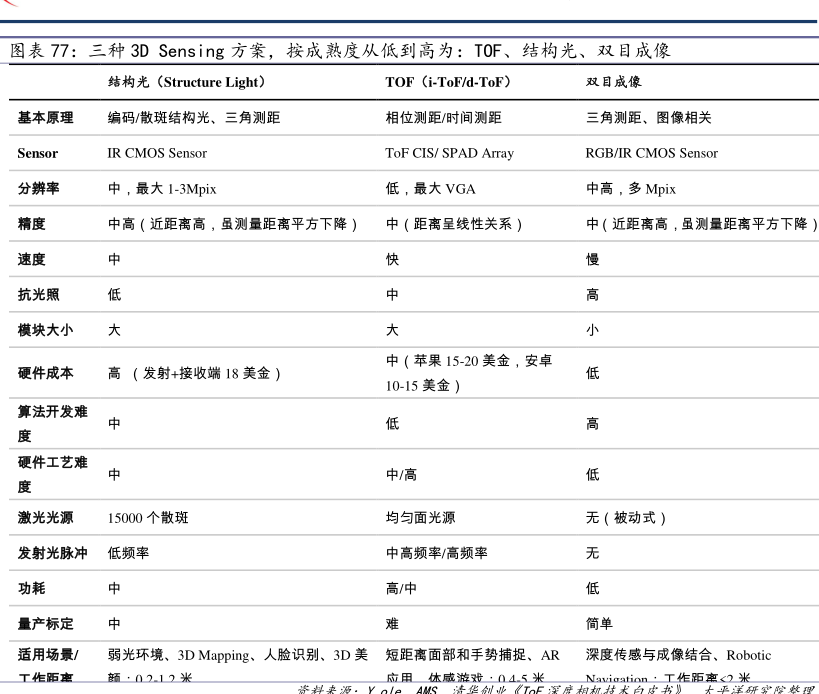Click row label '算法开发难度'

pyautogui.click(x=52, y=424)
